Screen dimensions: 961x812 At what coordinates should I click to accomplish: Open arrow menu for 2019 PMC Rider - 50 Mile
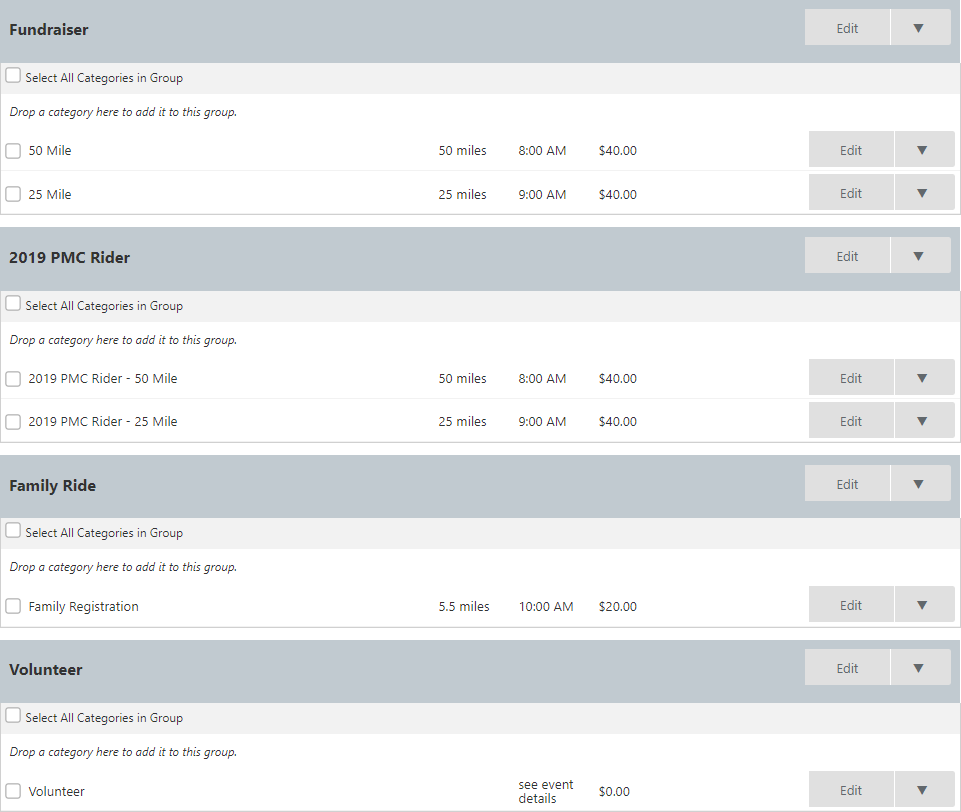click(924, 378)
